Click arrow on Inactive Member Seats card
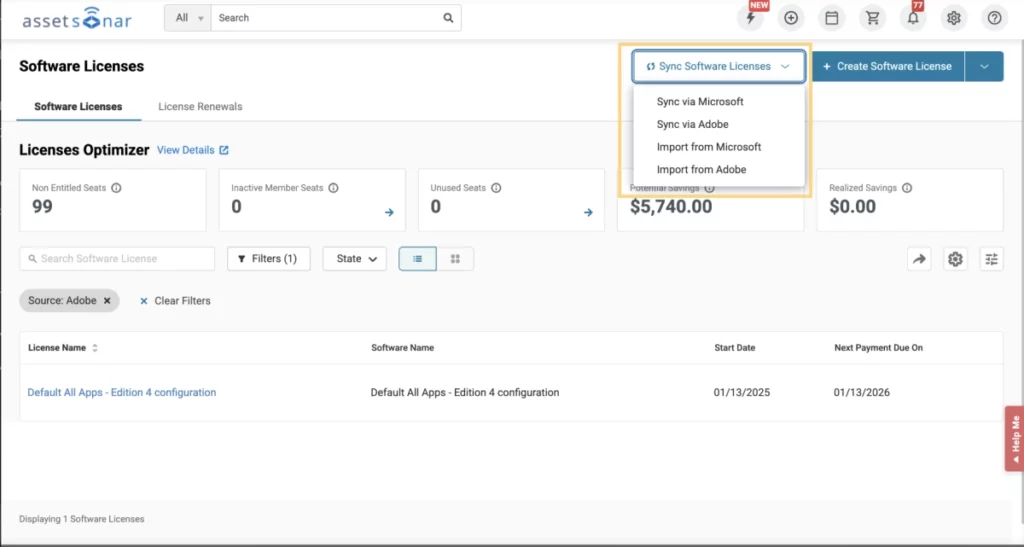The image size is (1024, 547). (x=389, y=212)
